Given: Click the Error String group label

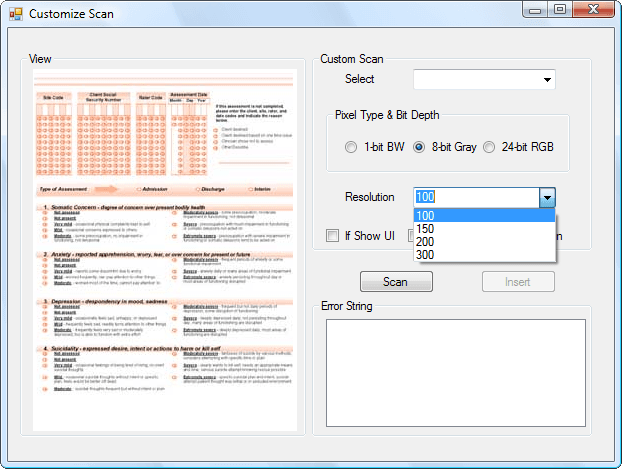Looking at the screenshot, I should [x=347, y=306].
